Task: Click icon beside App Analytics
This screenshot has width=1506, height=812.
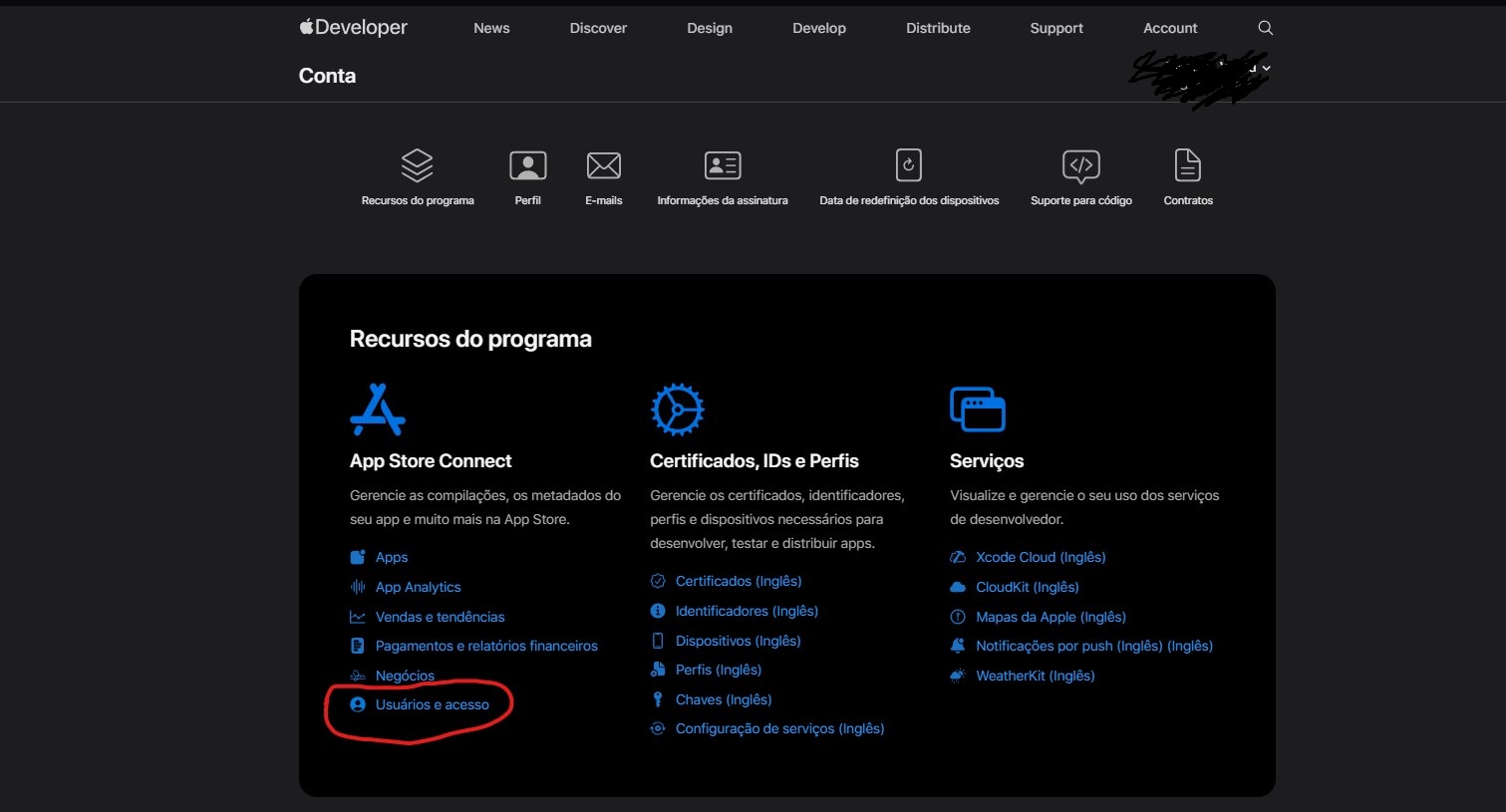Action: pos(358,587)
